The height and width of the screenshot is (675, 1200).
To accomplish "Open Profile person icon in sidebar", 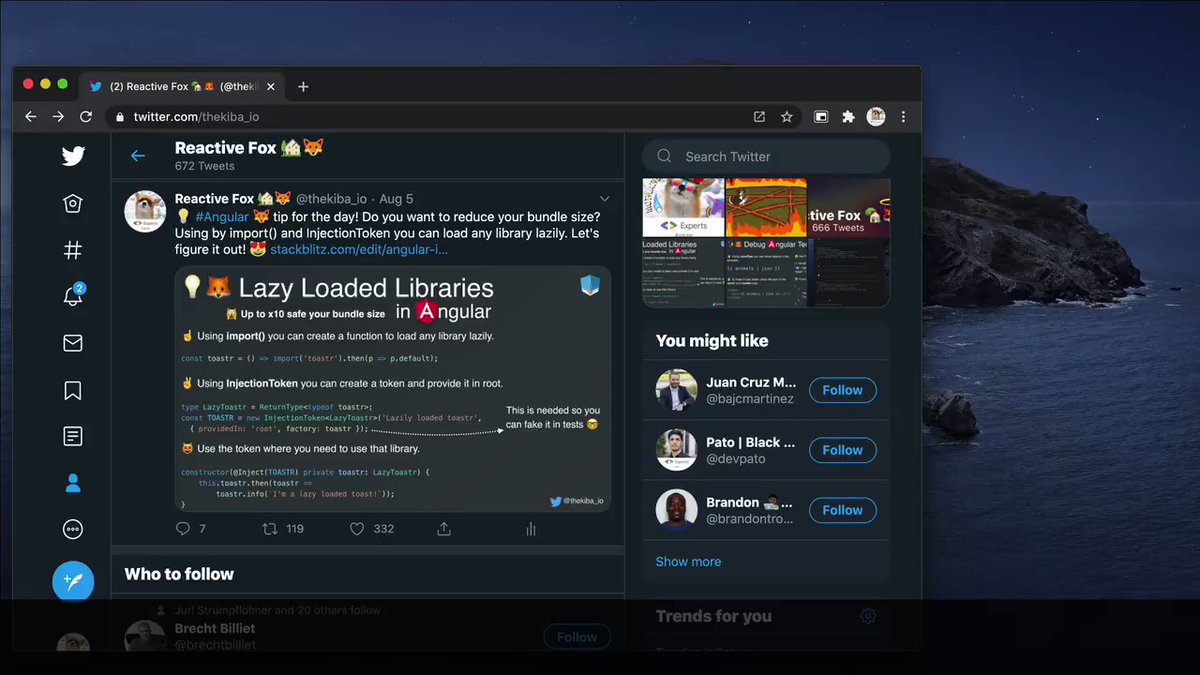I will pos(73,483).
